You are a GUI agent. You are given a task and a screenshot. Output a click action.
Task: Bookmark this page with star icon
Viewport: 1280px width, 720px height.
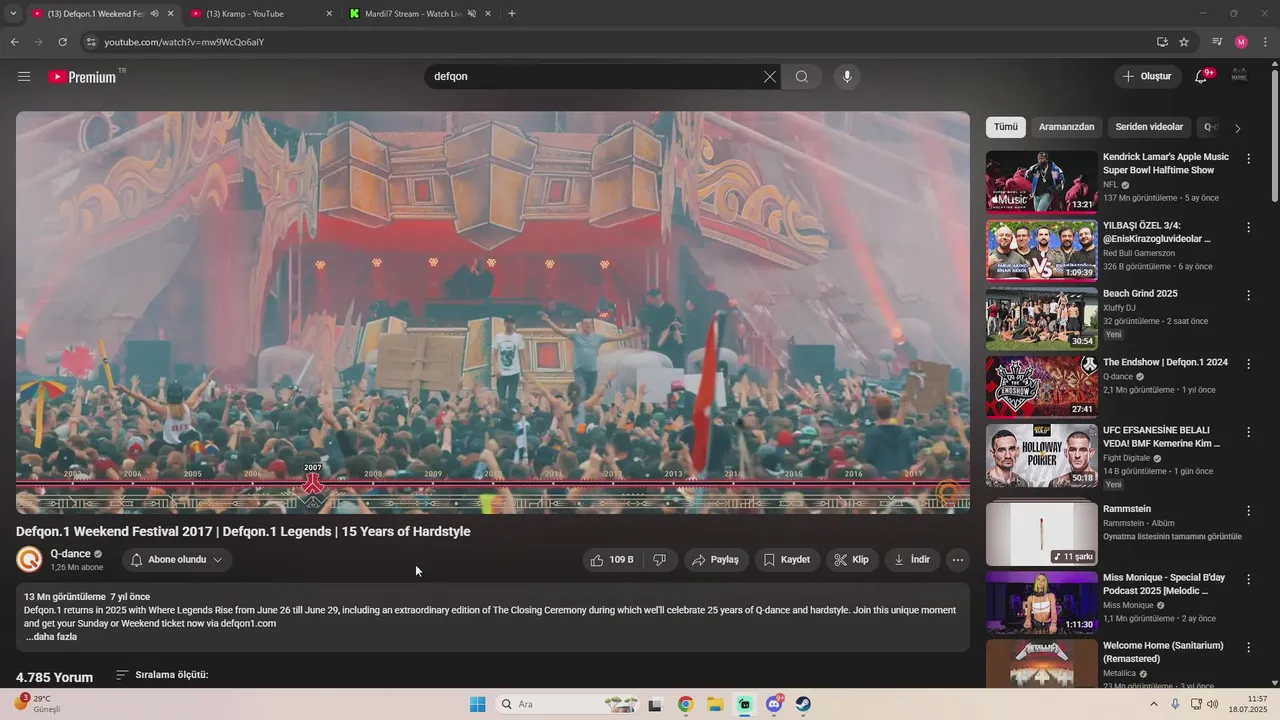tap(1184, 42)
